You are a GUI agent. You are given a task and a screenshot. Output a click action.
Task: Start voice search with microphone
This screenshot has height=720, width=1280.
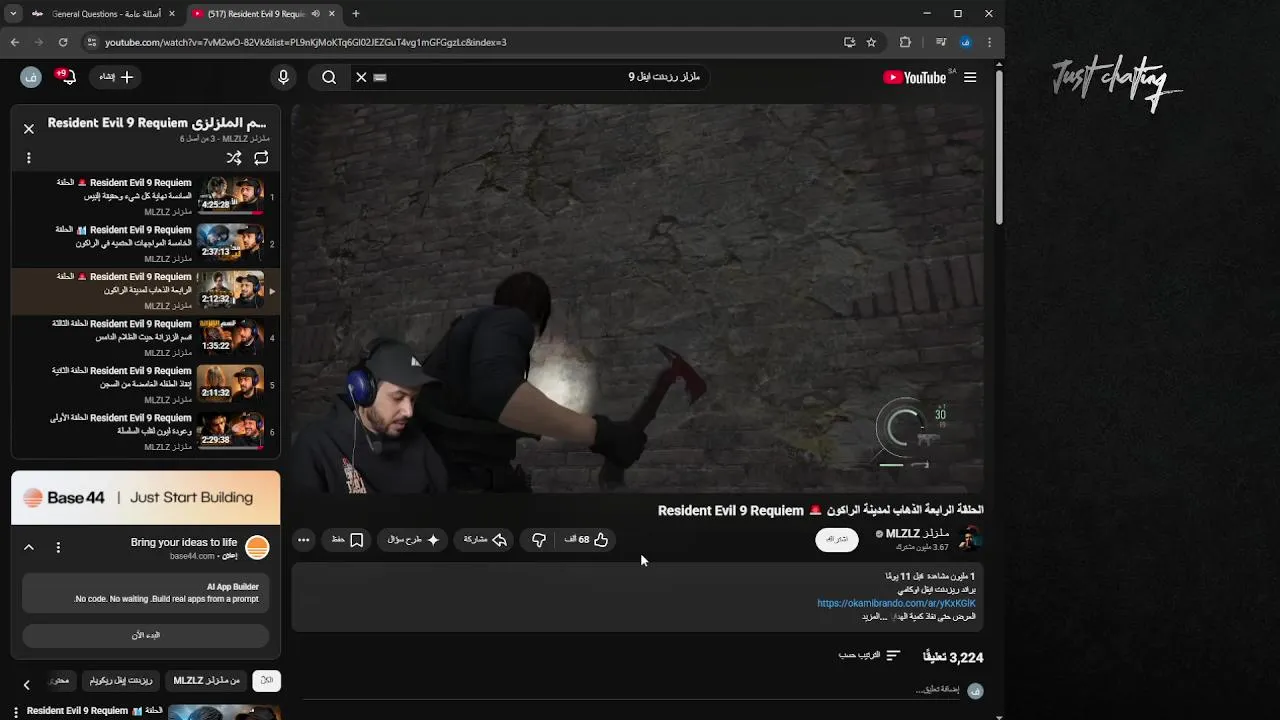click(283, 77)
